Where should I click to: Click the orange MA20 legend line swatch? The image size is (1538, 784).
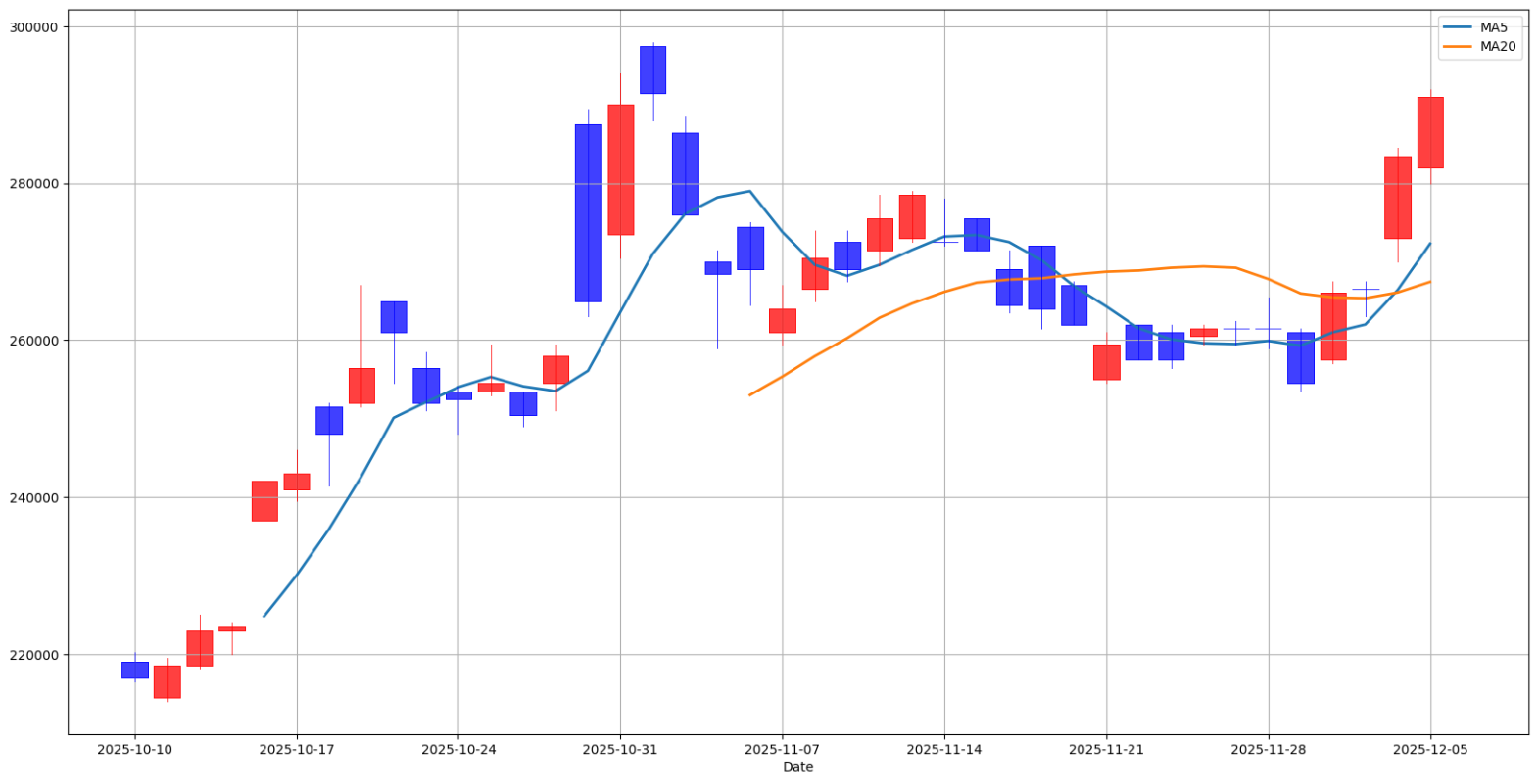click(x=1458, y=46)
